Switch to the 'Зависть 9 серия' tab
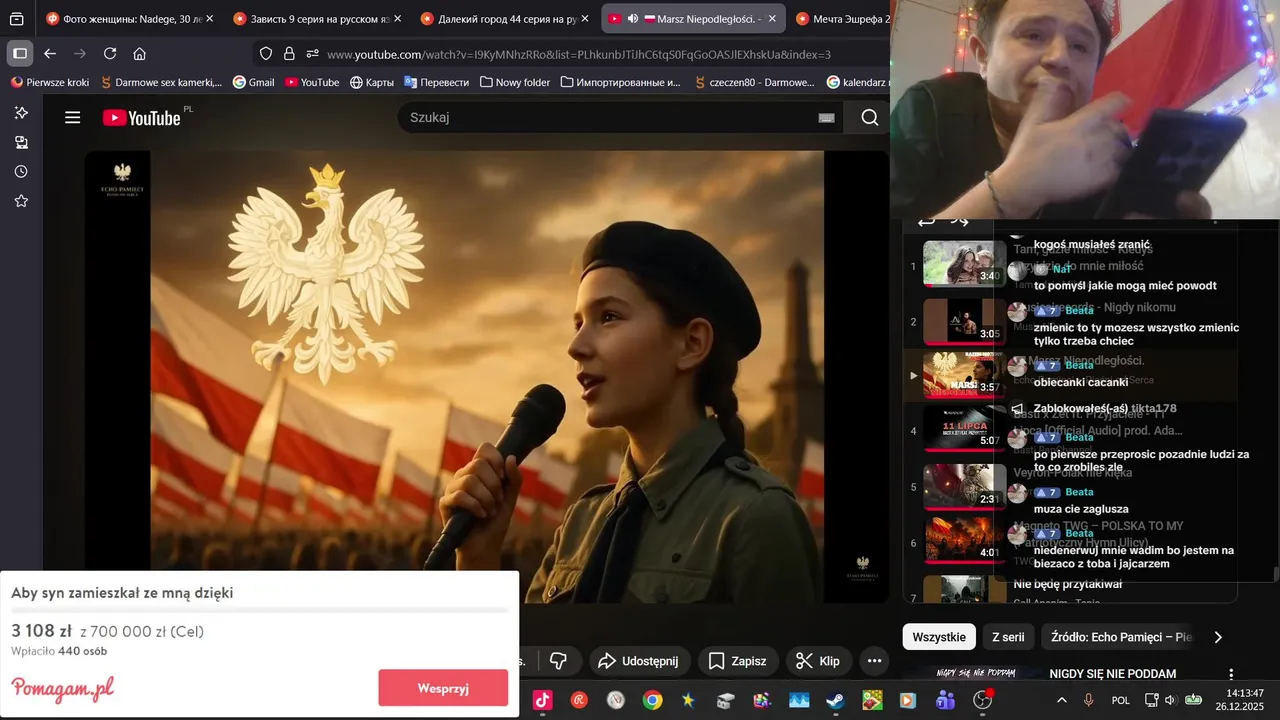 coord(315,19)
